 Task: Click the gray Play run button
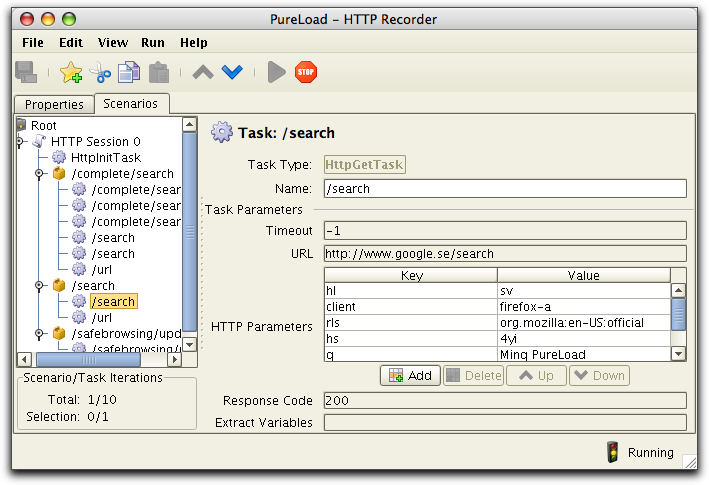tap(276, 72)
